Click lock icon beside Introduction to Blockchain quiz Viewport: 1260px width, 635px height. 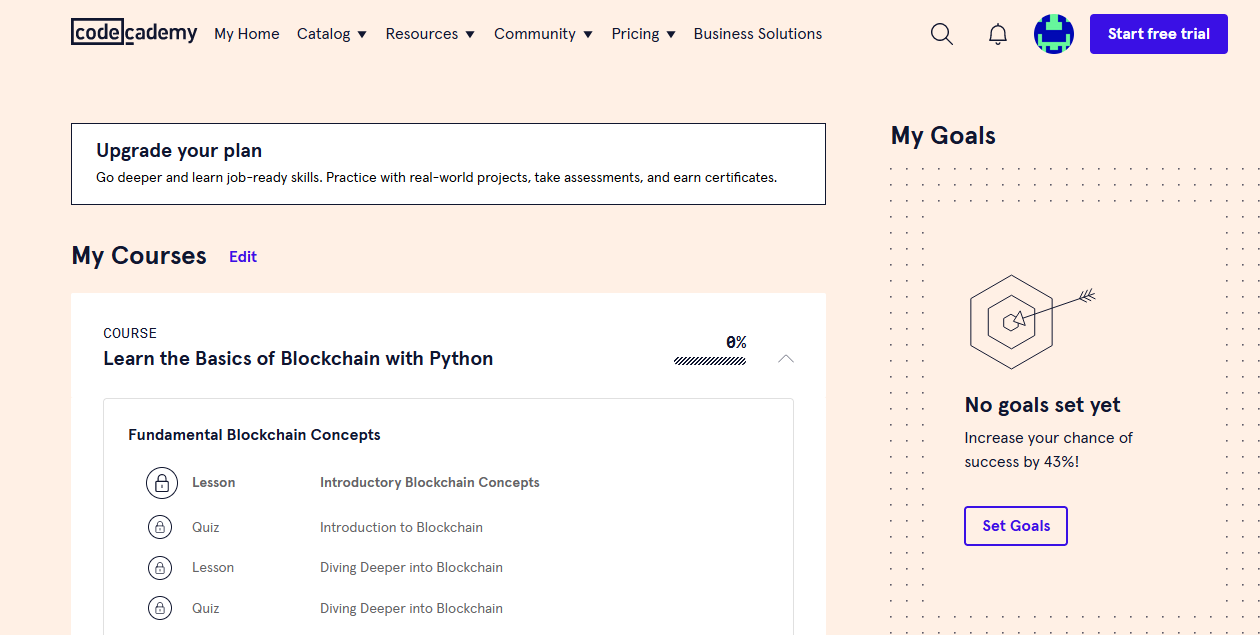tap(160, 527)
